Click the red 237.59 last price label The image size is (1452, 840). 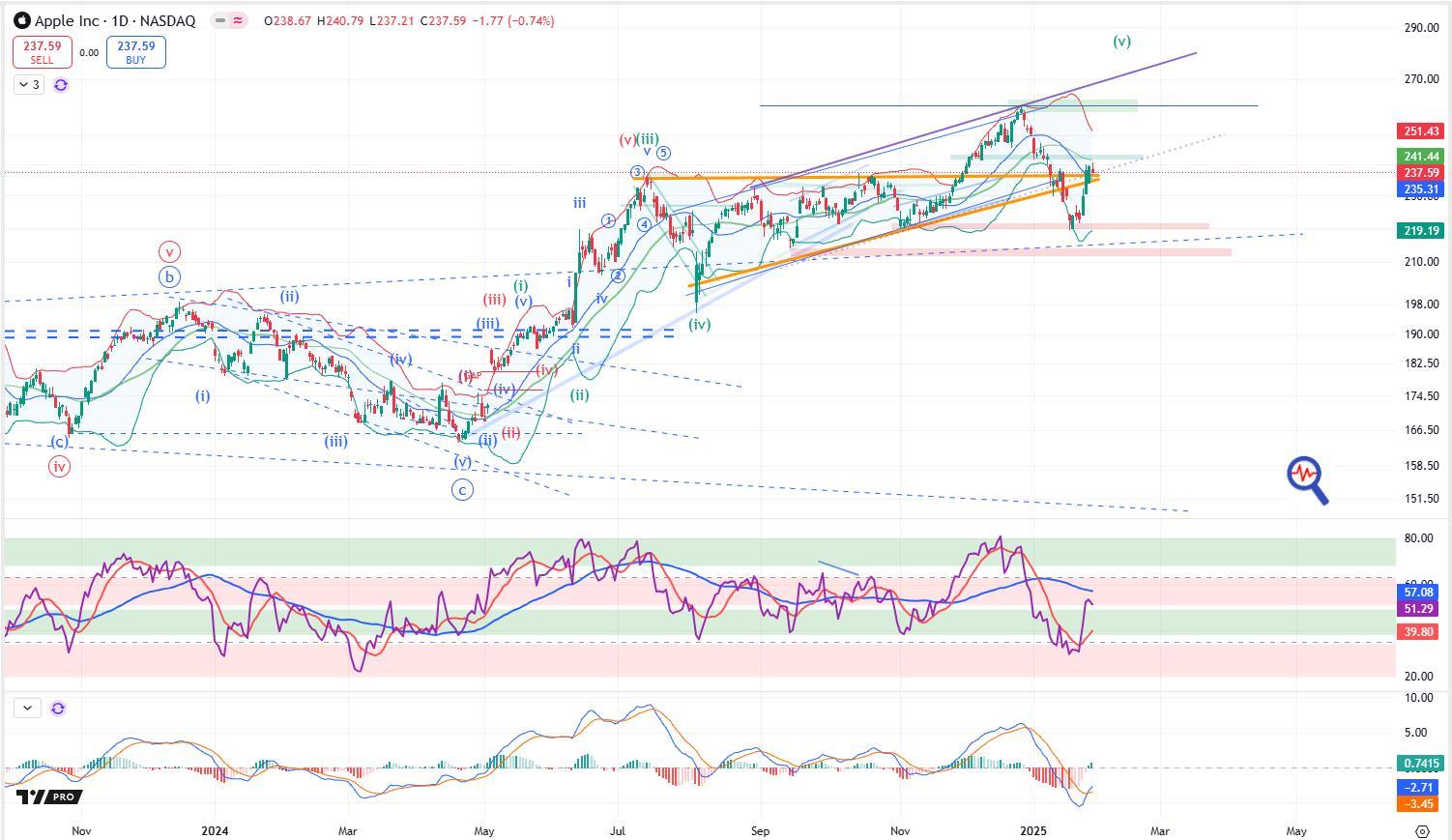pyautogui.click(x=1420, y=173)
